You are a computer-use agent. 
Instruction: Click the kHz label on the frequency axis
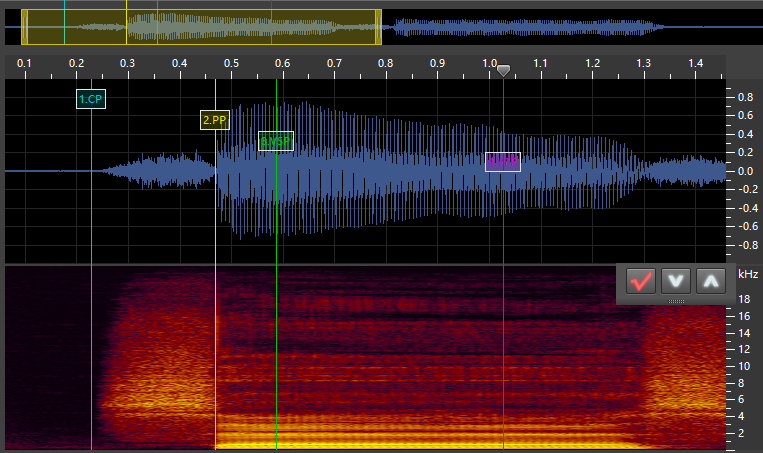747,274
